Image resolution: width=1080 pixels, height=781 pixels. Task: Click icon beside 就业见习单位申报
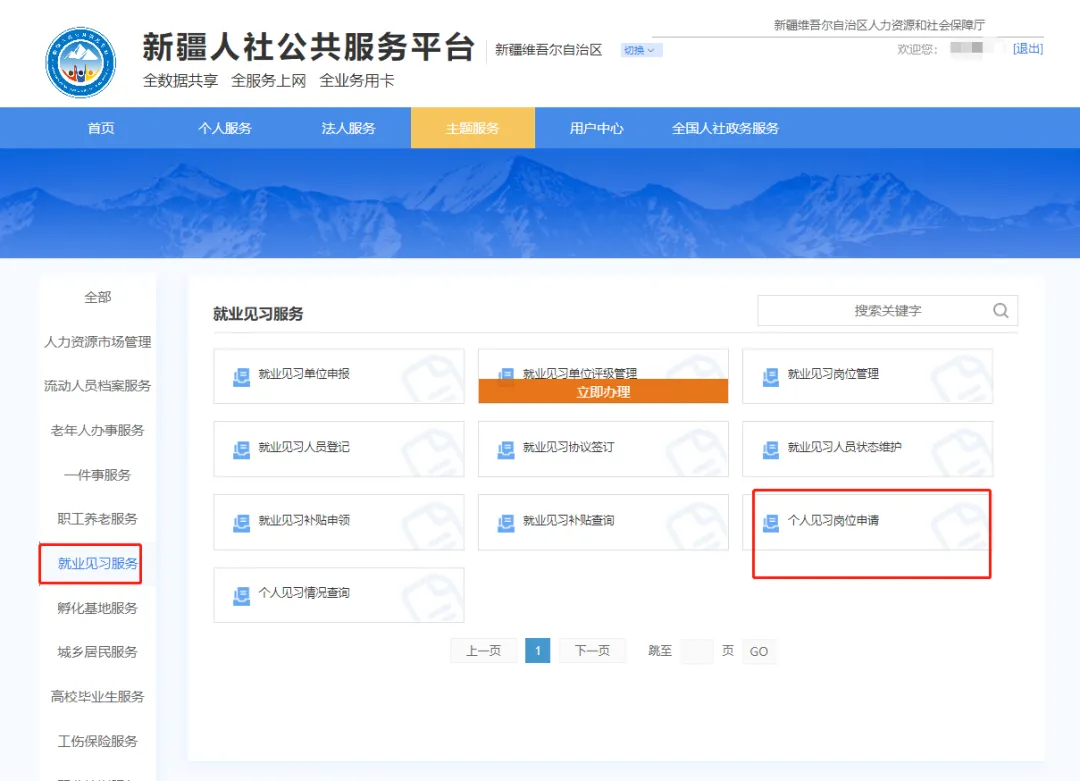click(241, 376)
